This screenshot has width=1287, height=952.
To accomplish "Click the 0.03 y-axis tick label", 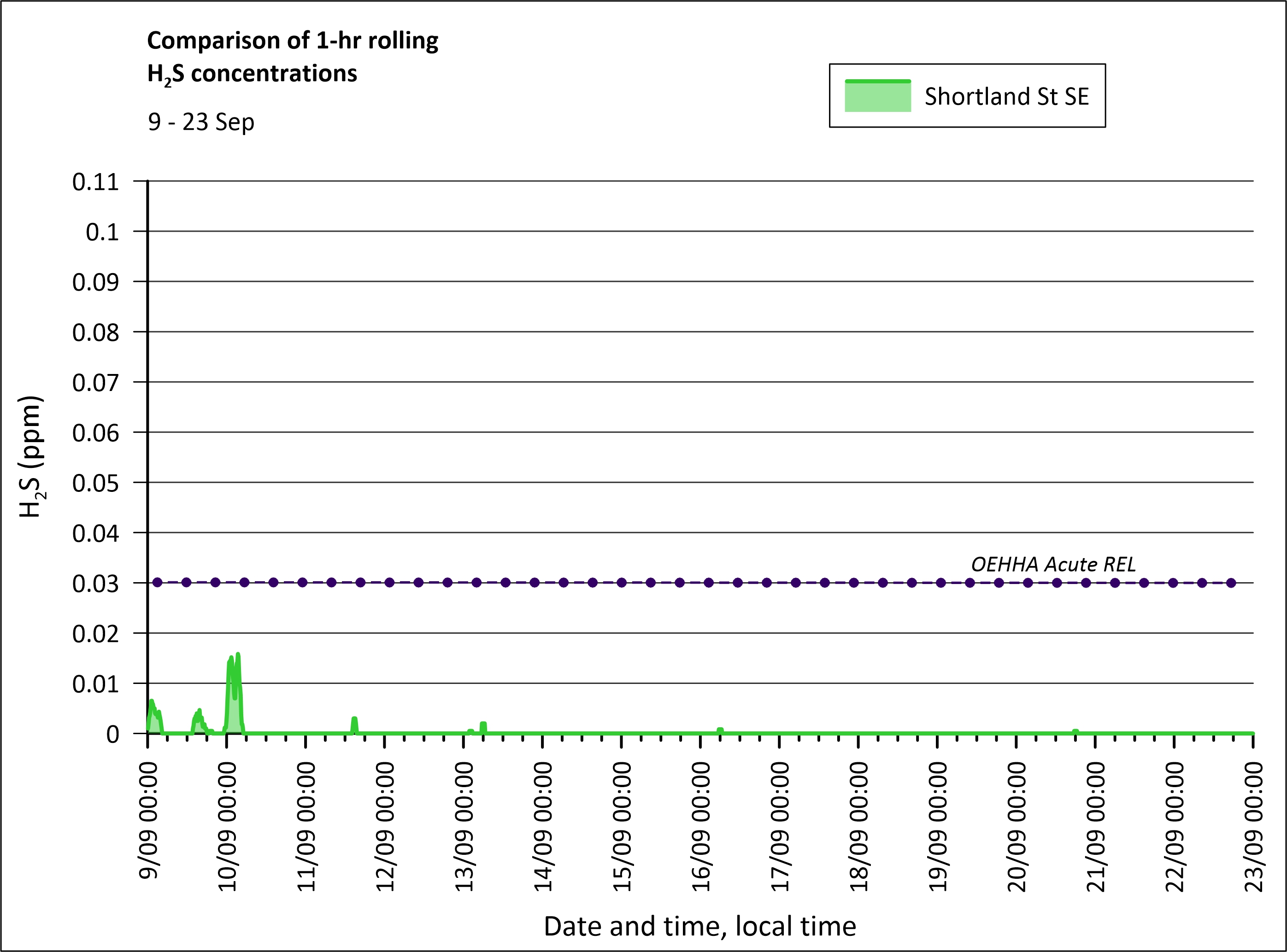I will pyautogui.click(x=95, y=584).
